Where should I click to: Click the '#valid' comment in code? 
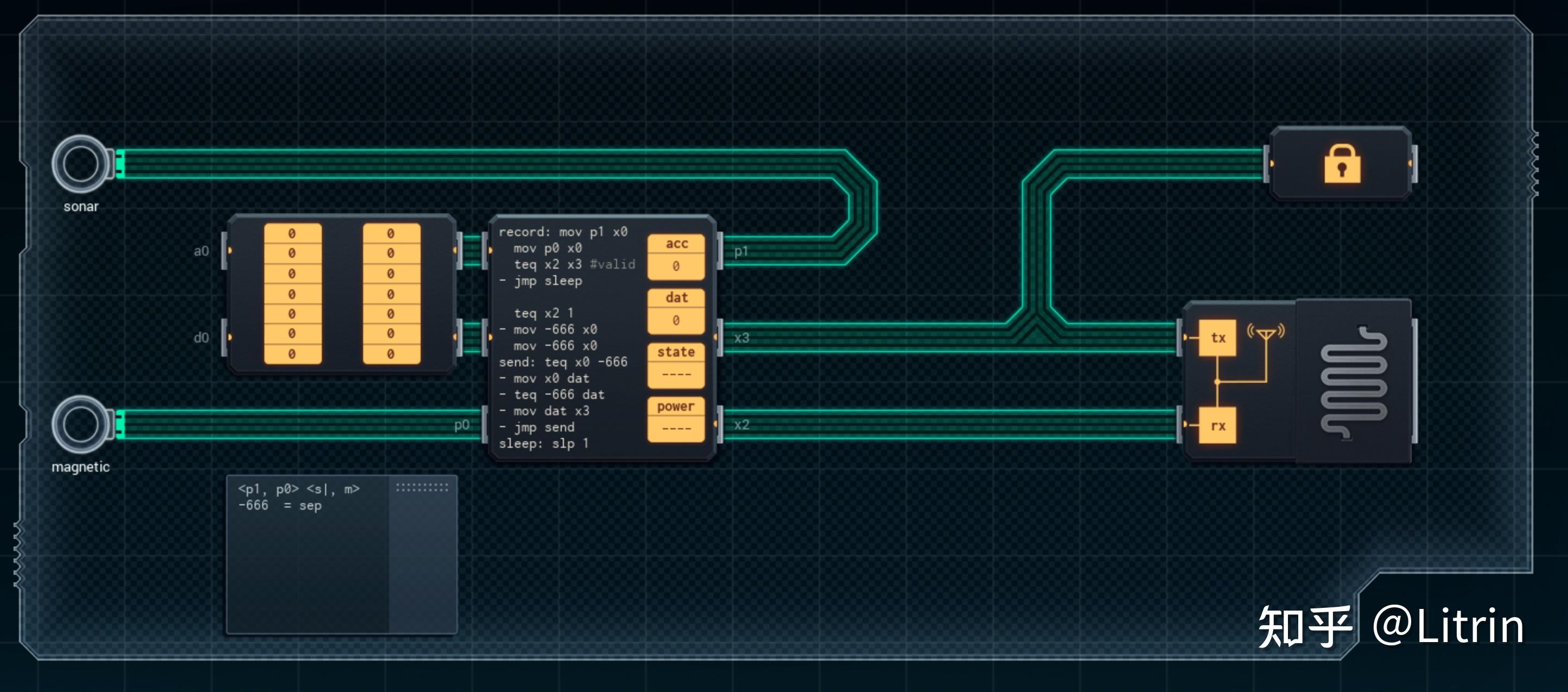coord(612,264)
